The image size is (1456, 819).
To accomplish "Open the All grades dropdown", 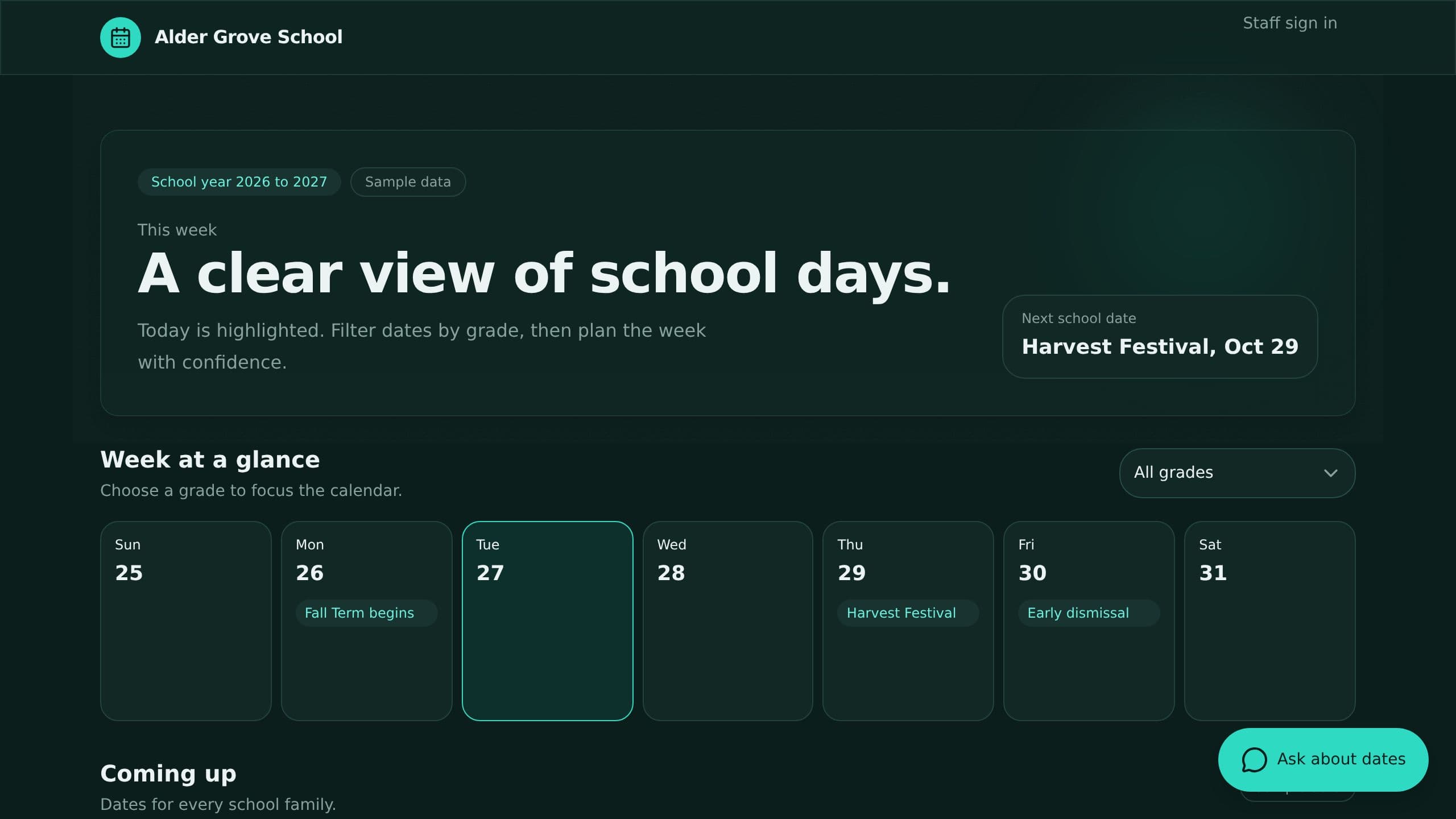I will [1237, 473].
